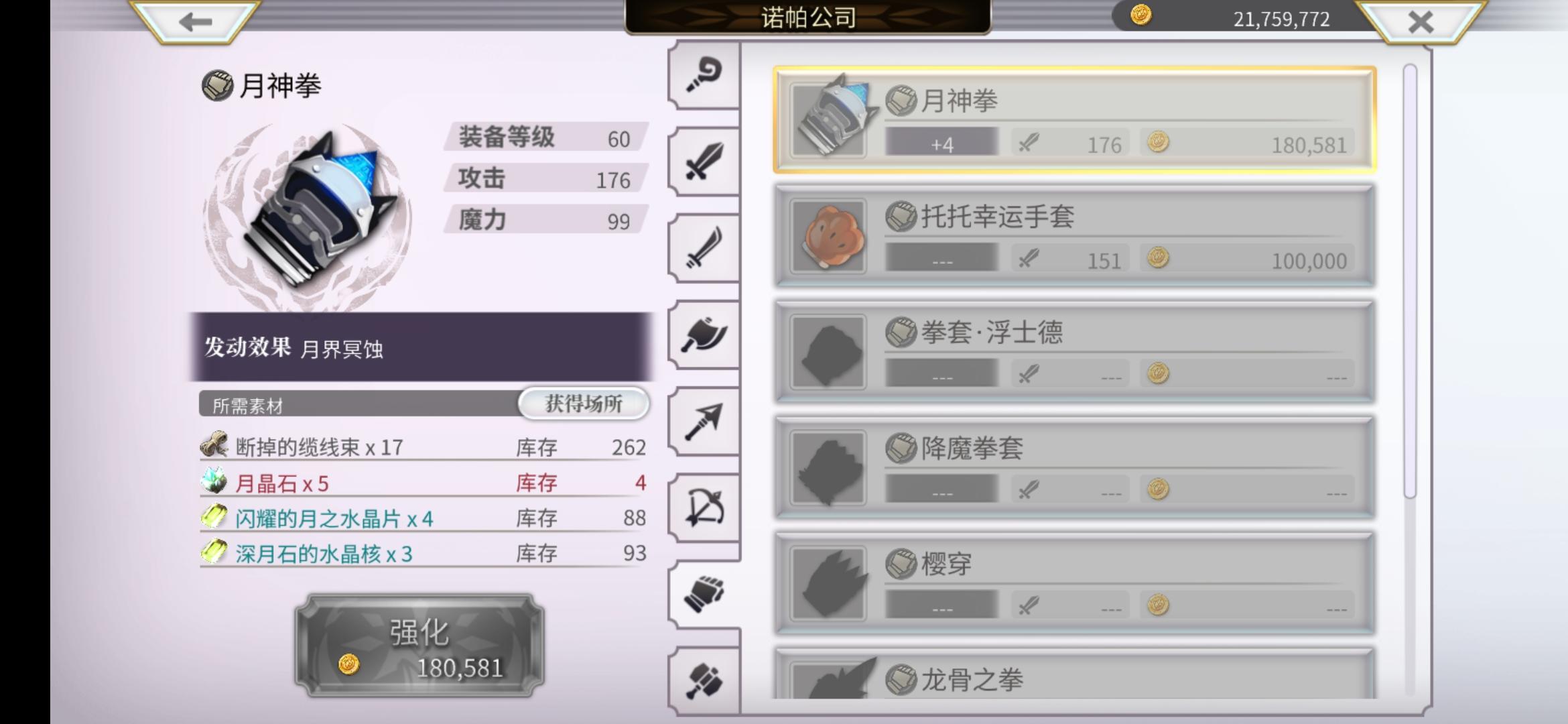Go back with the arrow button
1568x724 pixels.
[195, 21]
